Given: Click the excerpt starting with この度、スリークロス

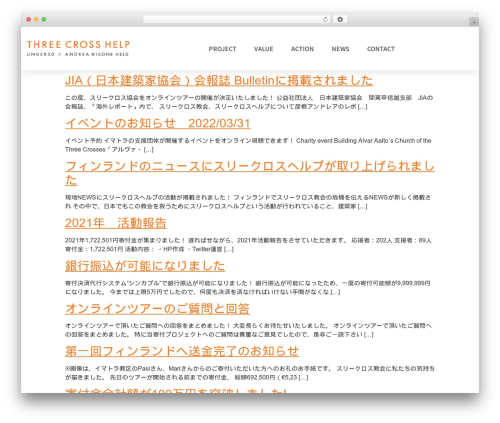Looking at the screenshot, I should [x=249, y=102].
